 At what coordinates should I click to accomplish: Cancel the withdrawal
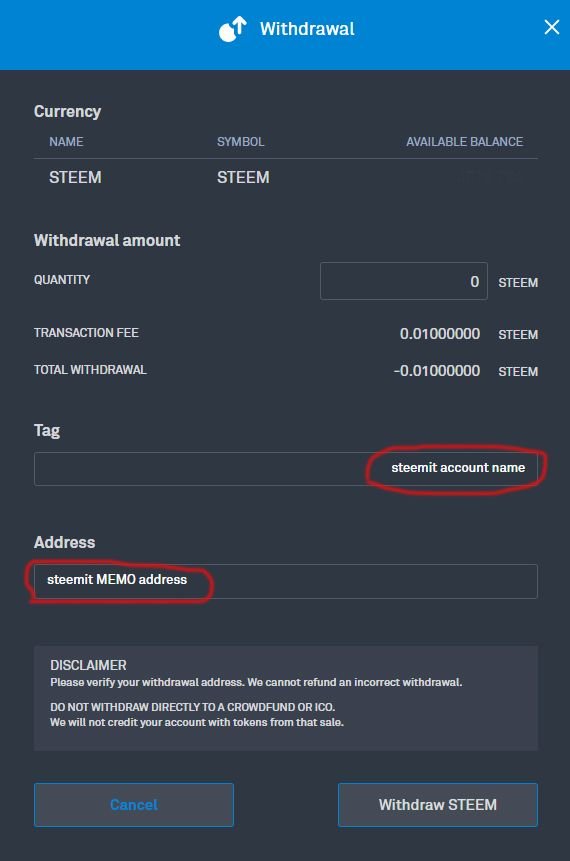[134, 804]
